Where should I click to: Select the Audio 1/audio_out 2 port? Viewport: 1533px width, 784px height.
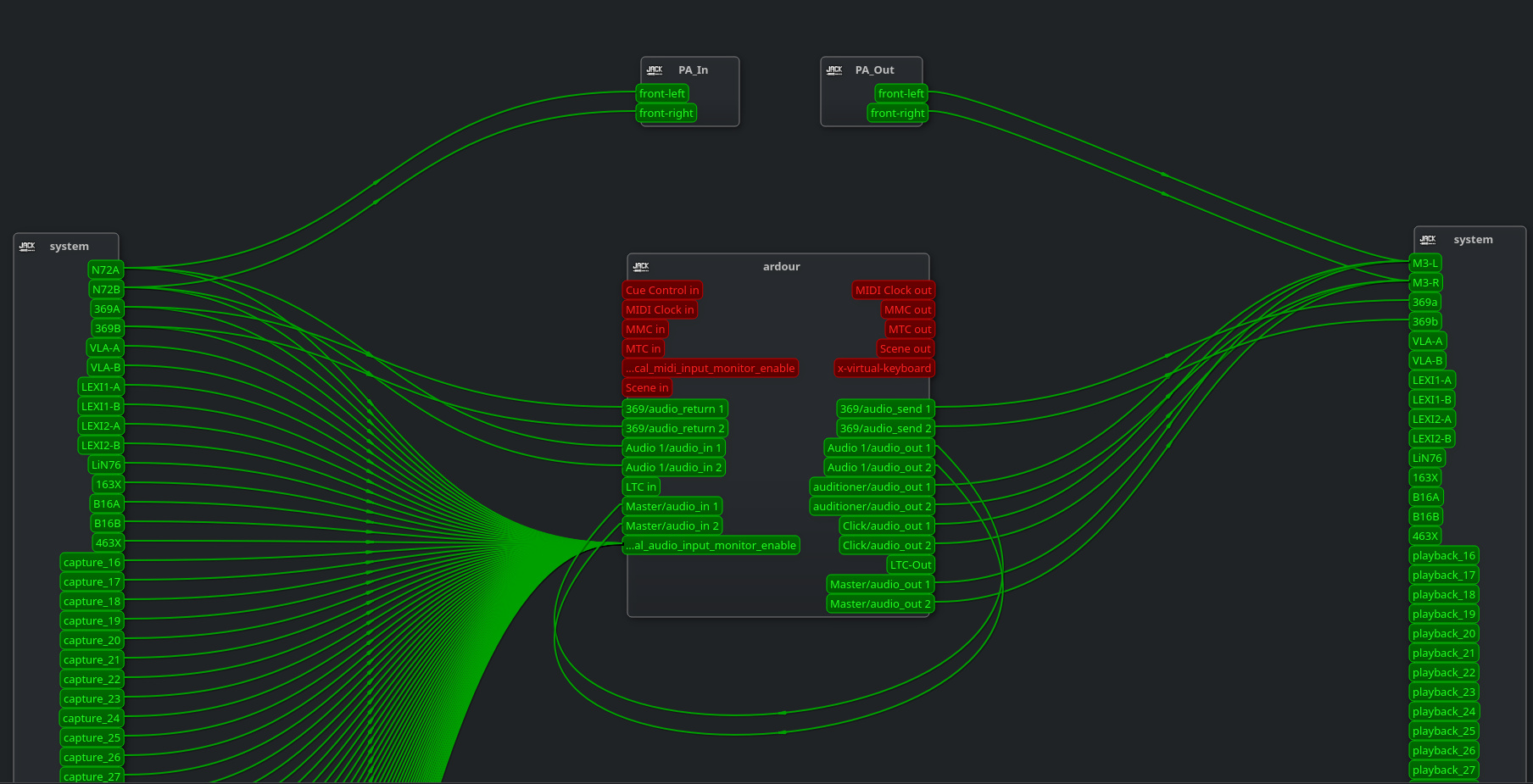tap(879, 468)
